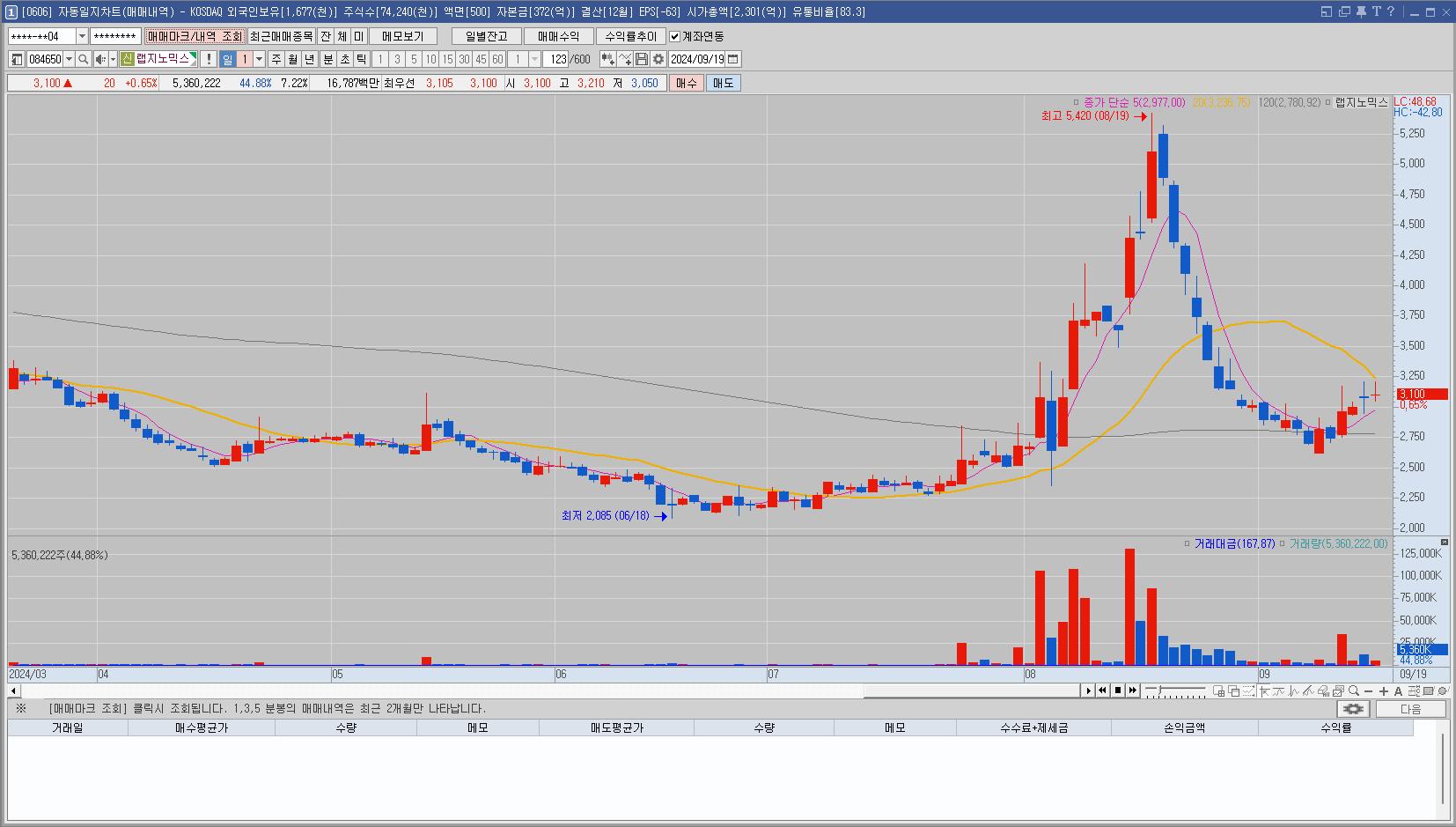Click the 수익률추이 button
This screenshot has height=827, width=1456.
coord(630,36)
